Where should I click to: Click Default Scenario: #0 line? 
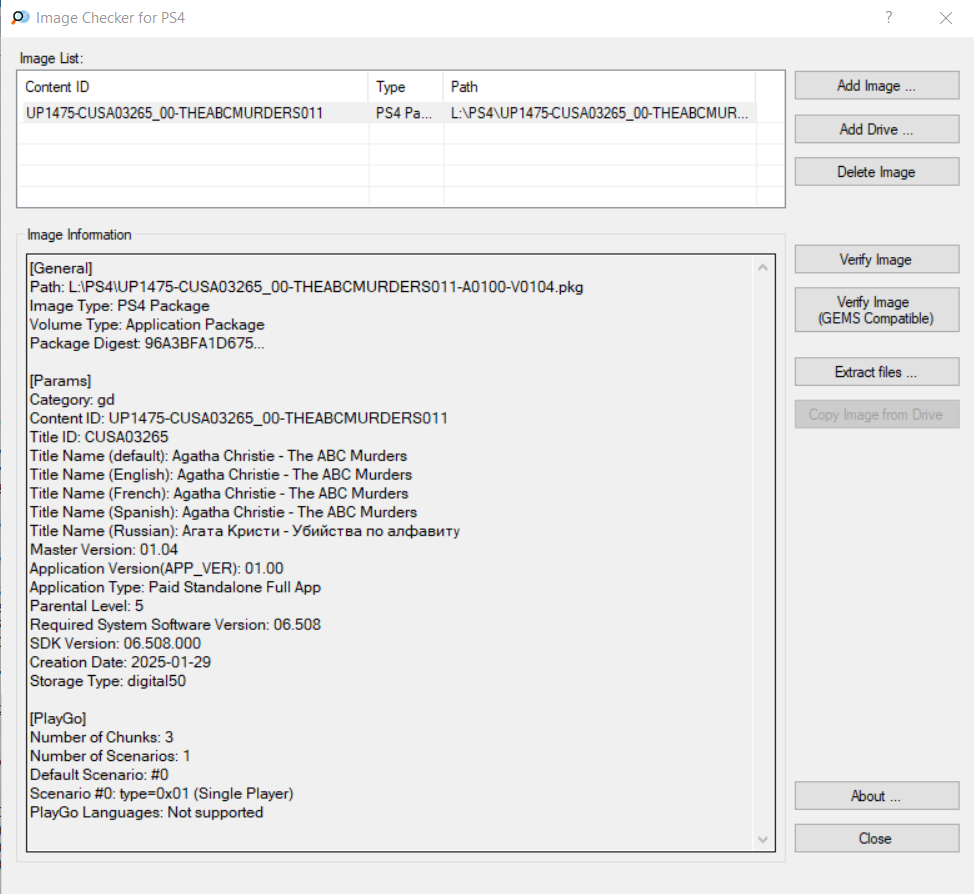99,775
